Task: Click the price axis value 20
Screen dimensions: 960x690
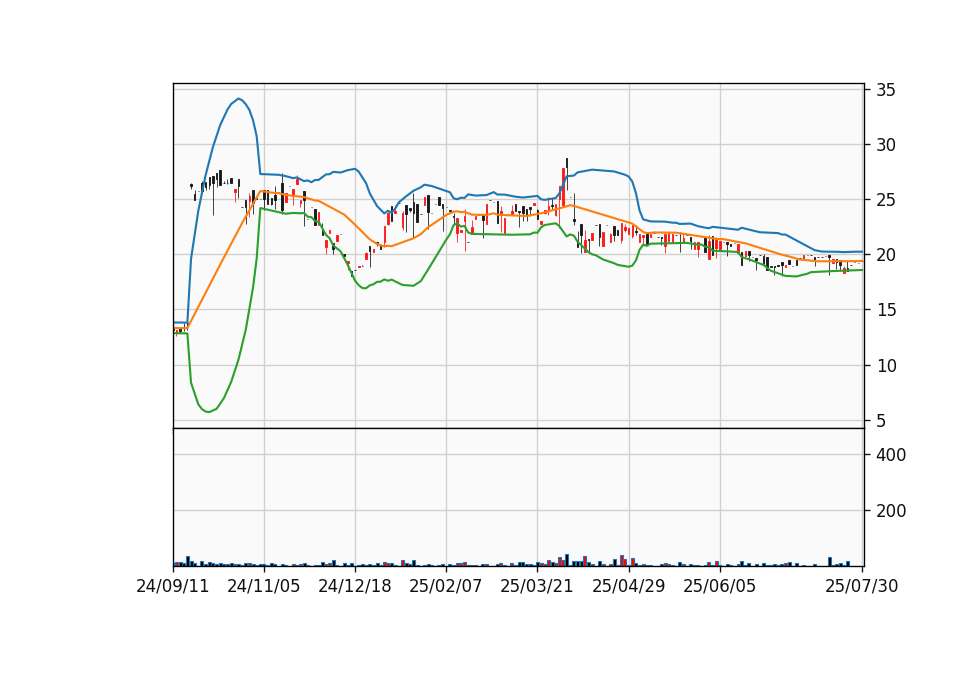Action: 886,255
